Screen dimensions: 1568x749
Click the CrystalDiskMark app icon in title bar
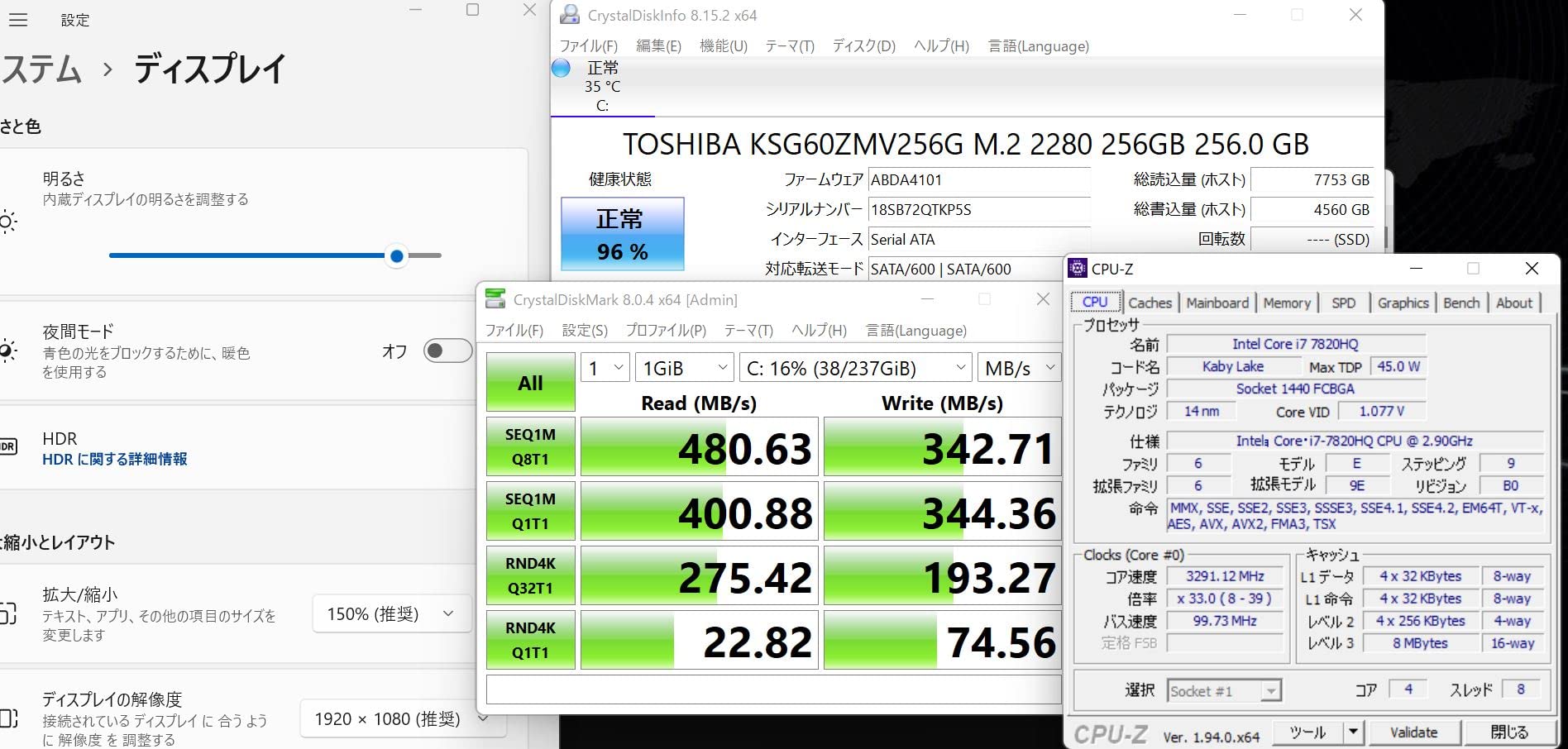[x=495, y=299]
